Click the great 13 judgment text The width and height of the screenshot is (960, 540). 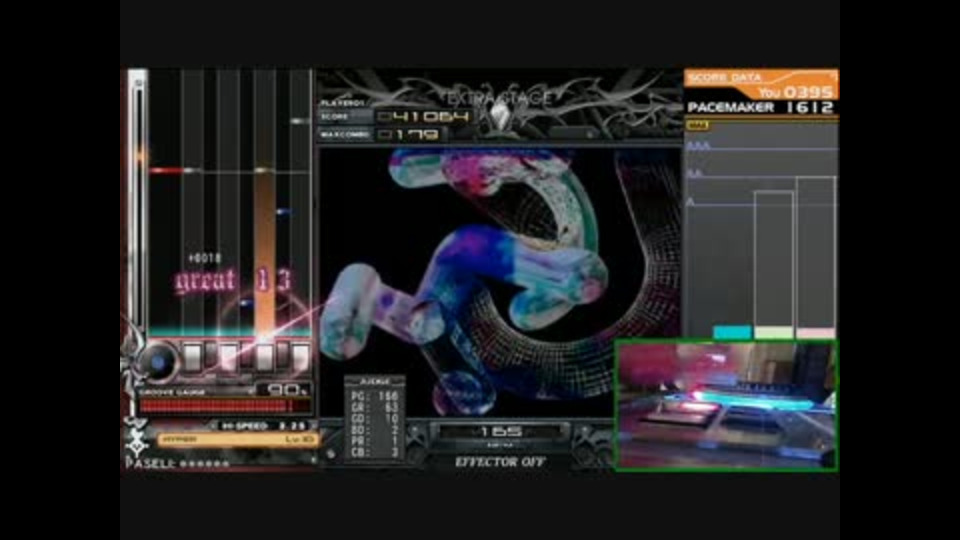pos(233,281)
